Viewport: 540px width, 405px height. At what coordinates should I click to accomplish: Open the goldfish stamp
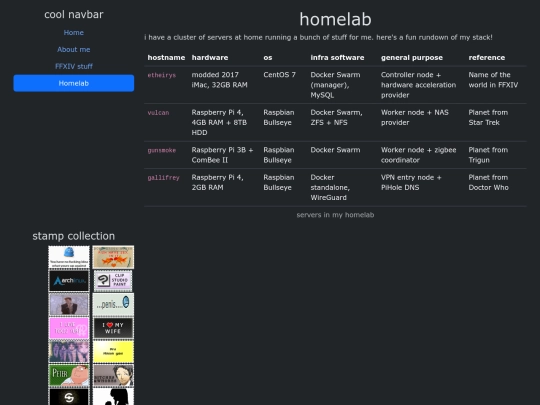click(x=113, y=257)
